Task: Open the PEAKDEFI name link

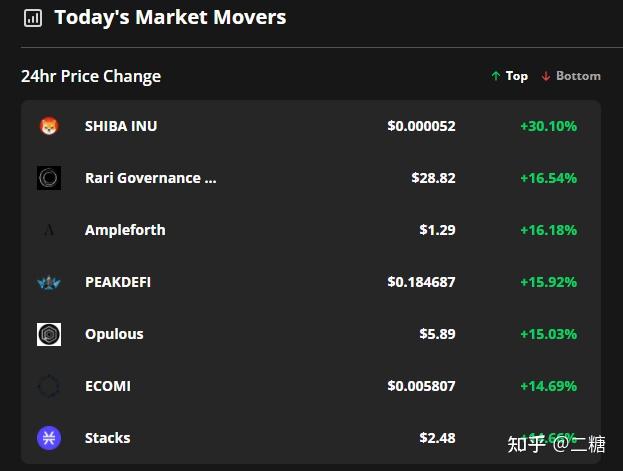Action: coord(118,282)
